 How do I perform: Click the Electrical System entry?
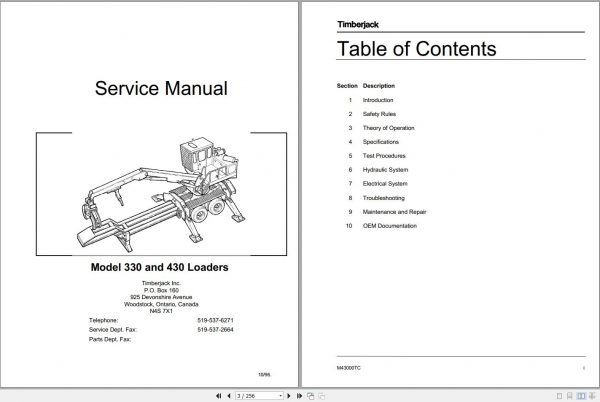click(x=385, y=184)
